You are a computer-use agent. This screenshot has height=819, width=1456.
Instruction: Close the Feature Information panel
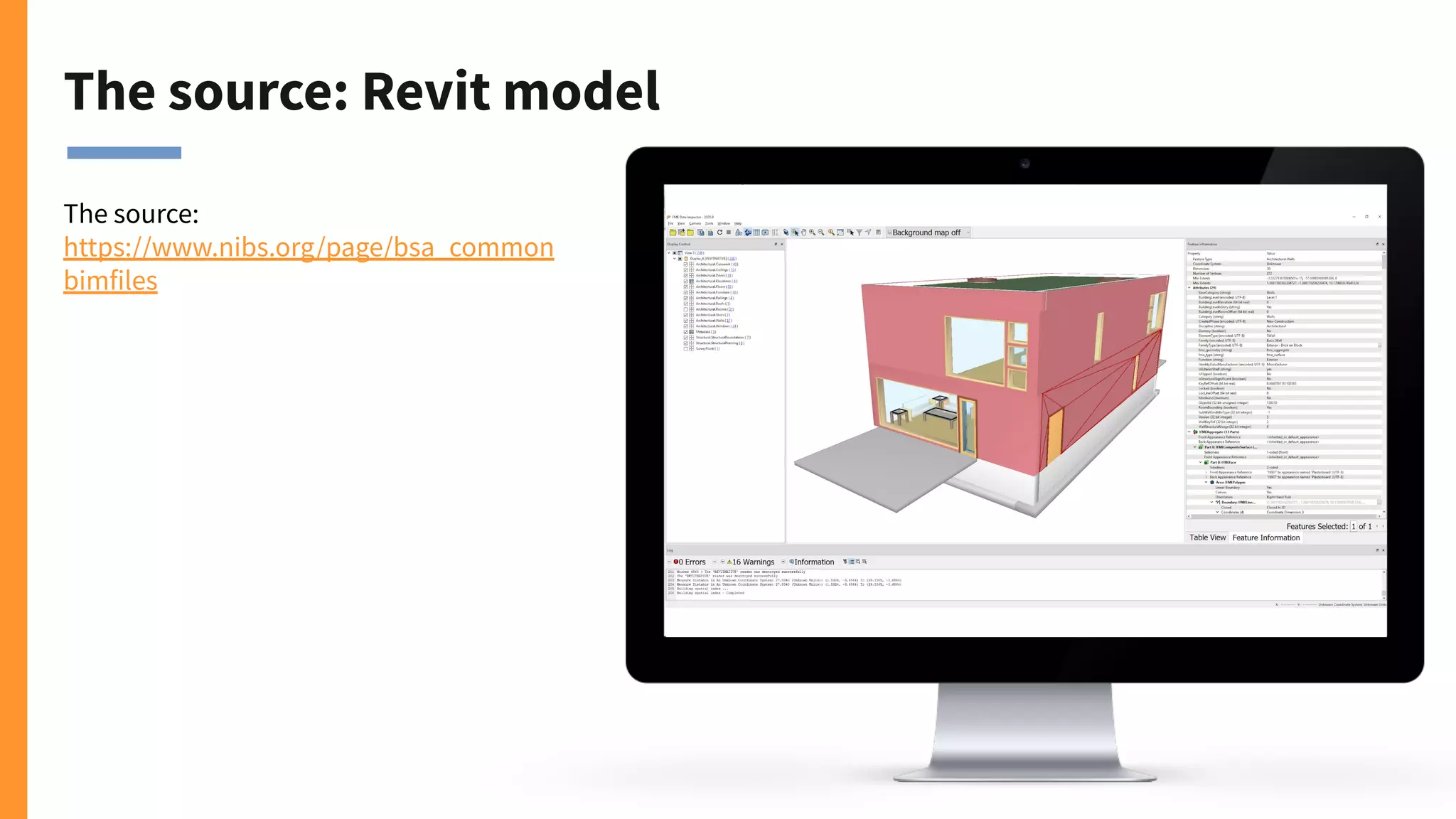(x=1383, y=244)
